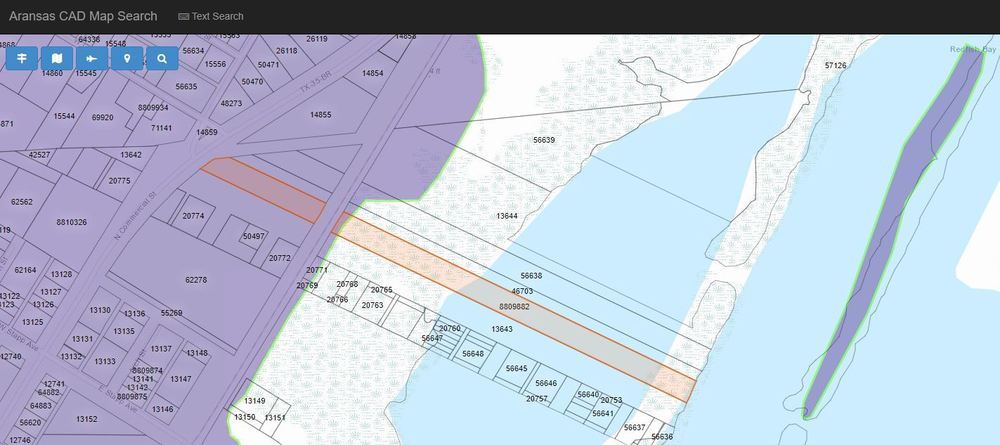
Task: Select parcel label 62278
Action: coord(196,280)
